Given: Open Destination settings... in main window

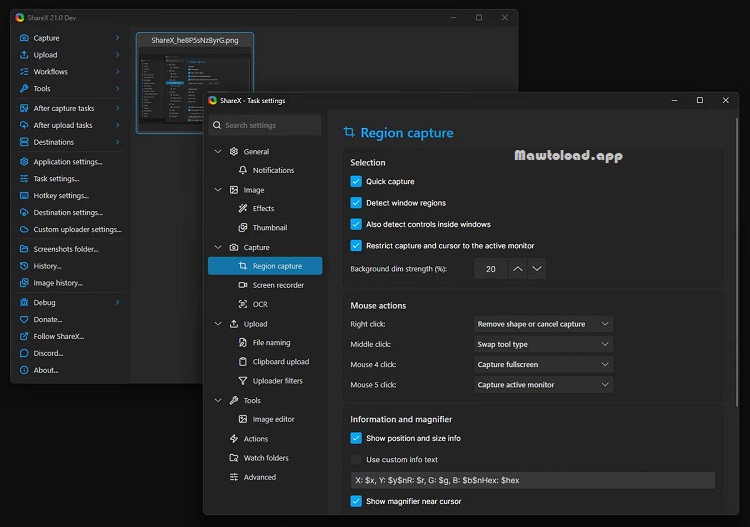Looking at the screenshot, I should click(x=70, y=212).
